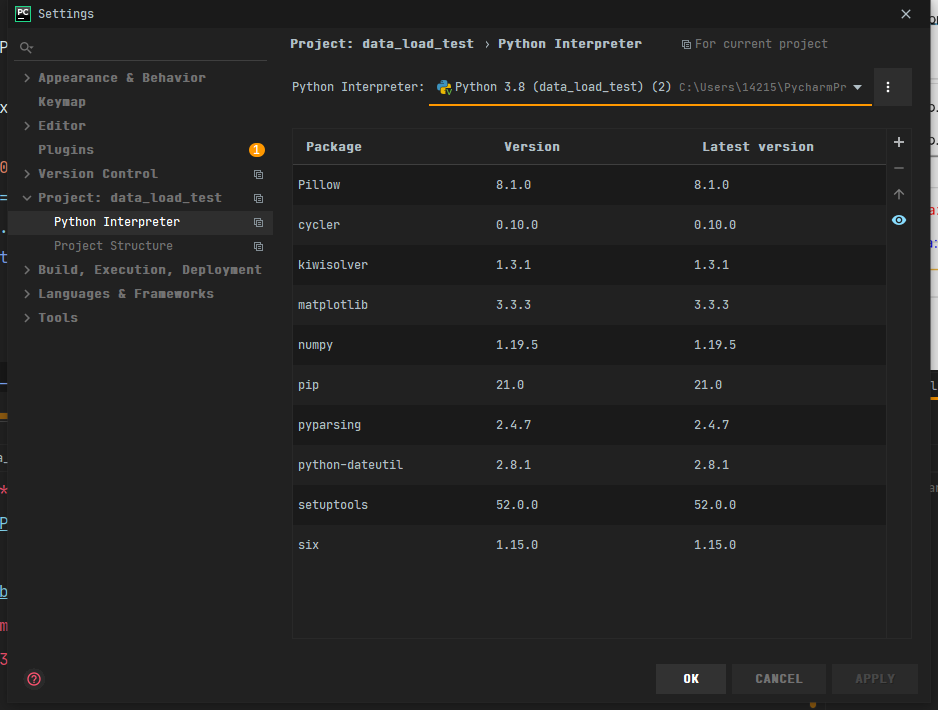
Task: Click the search magnifier icon
Action: coord(26,47)
